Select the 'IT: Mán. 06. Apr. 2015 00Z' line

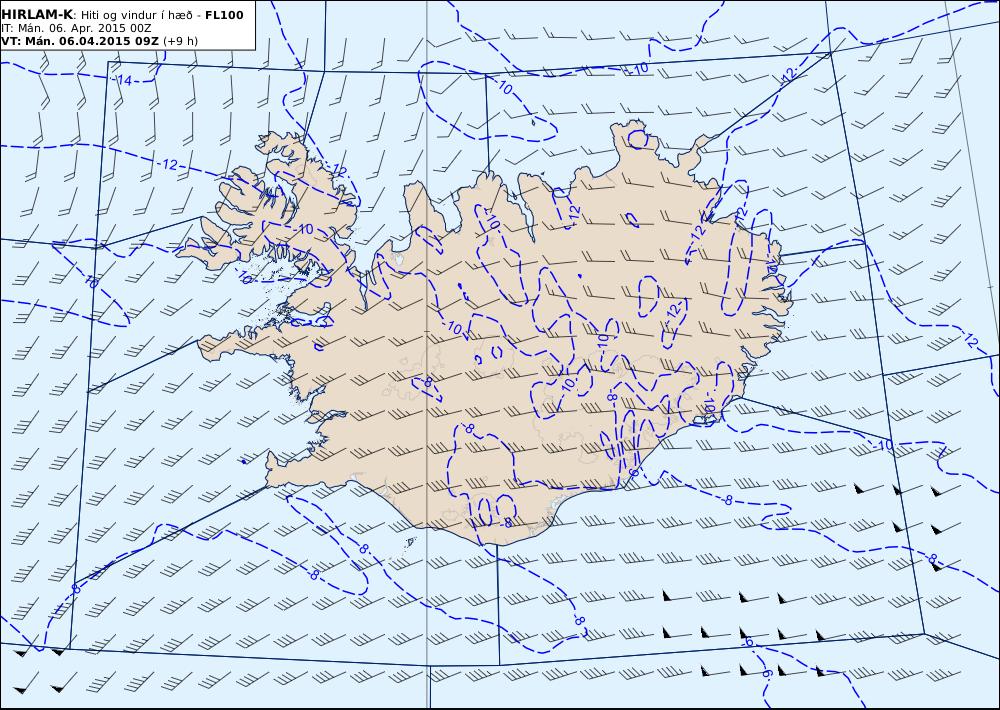tap(76, 29)
